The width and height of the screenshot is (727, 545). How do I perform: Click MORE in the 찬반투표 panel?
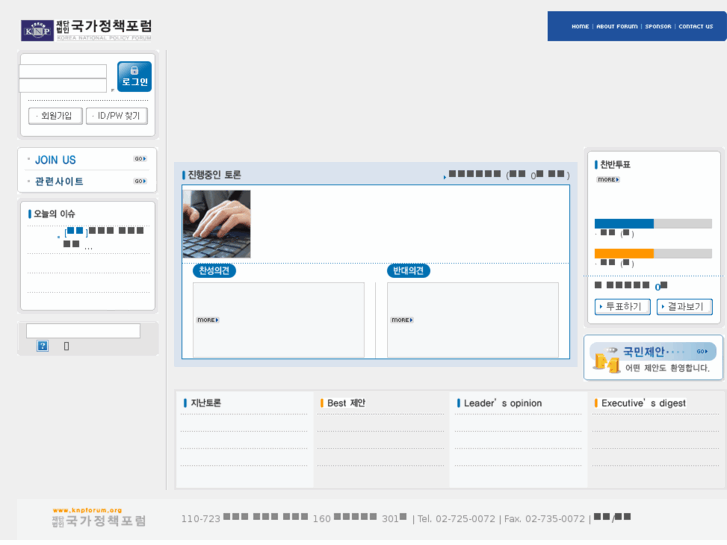coord(608,180)
